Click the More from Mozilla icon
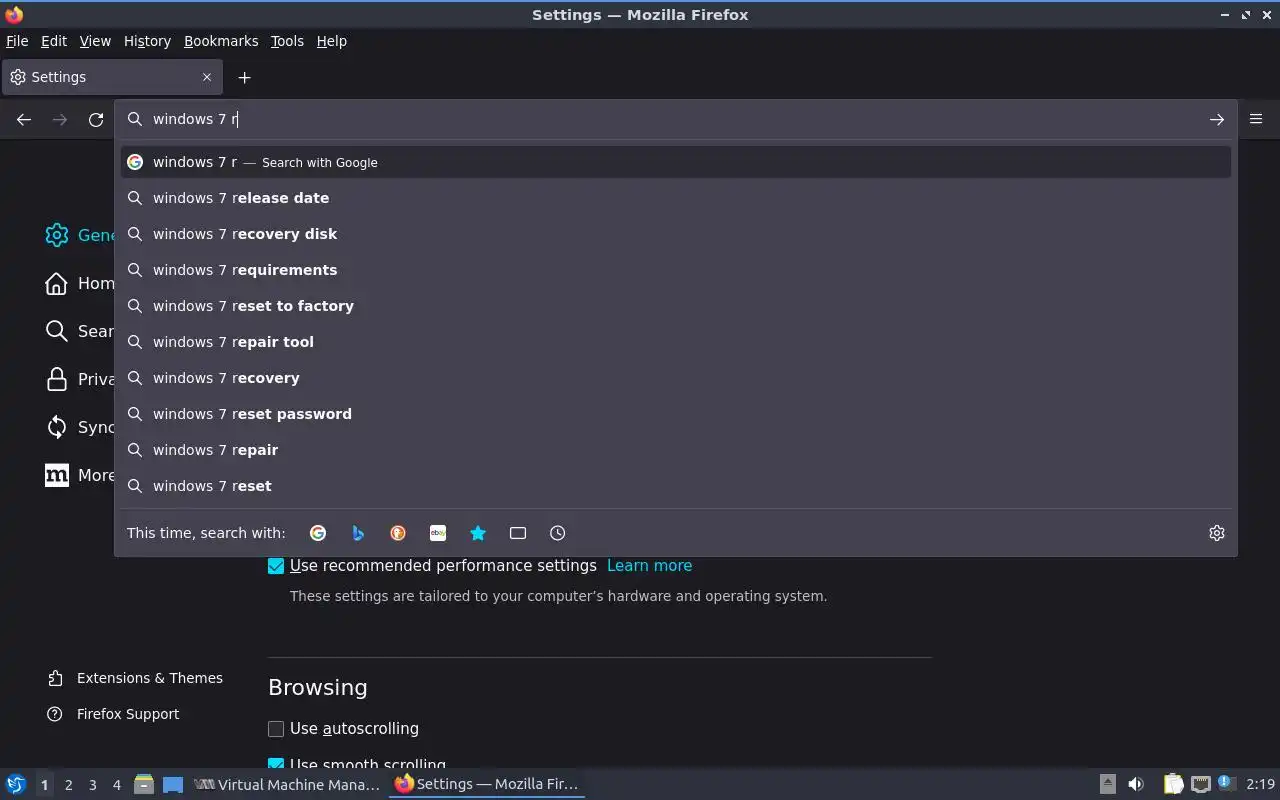 coord(57,475)
